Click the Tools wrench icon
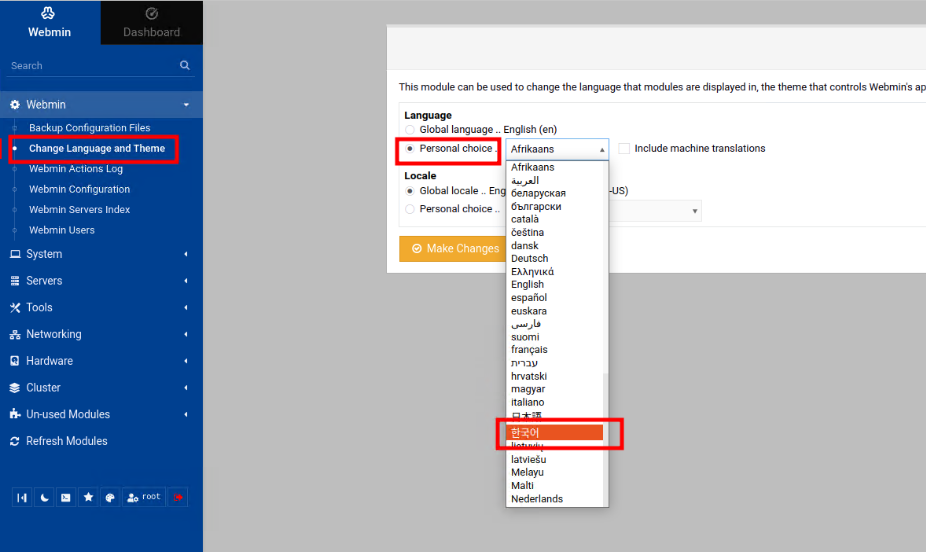The height and width of the screenshot is (552, 926). coord(15,308)
